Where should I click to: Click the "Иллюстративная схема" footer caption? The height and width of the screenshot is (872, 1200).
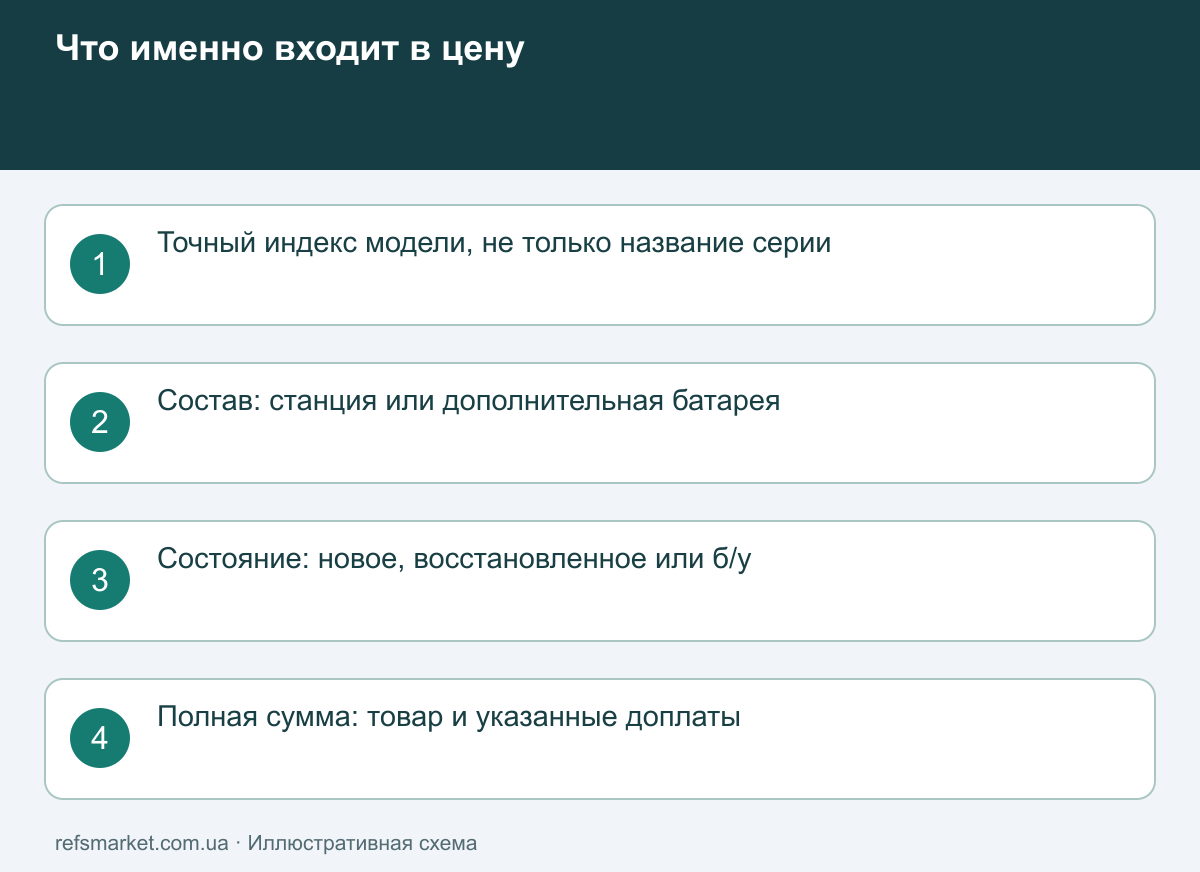coord(362,843)
